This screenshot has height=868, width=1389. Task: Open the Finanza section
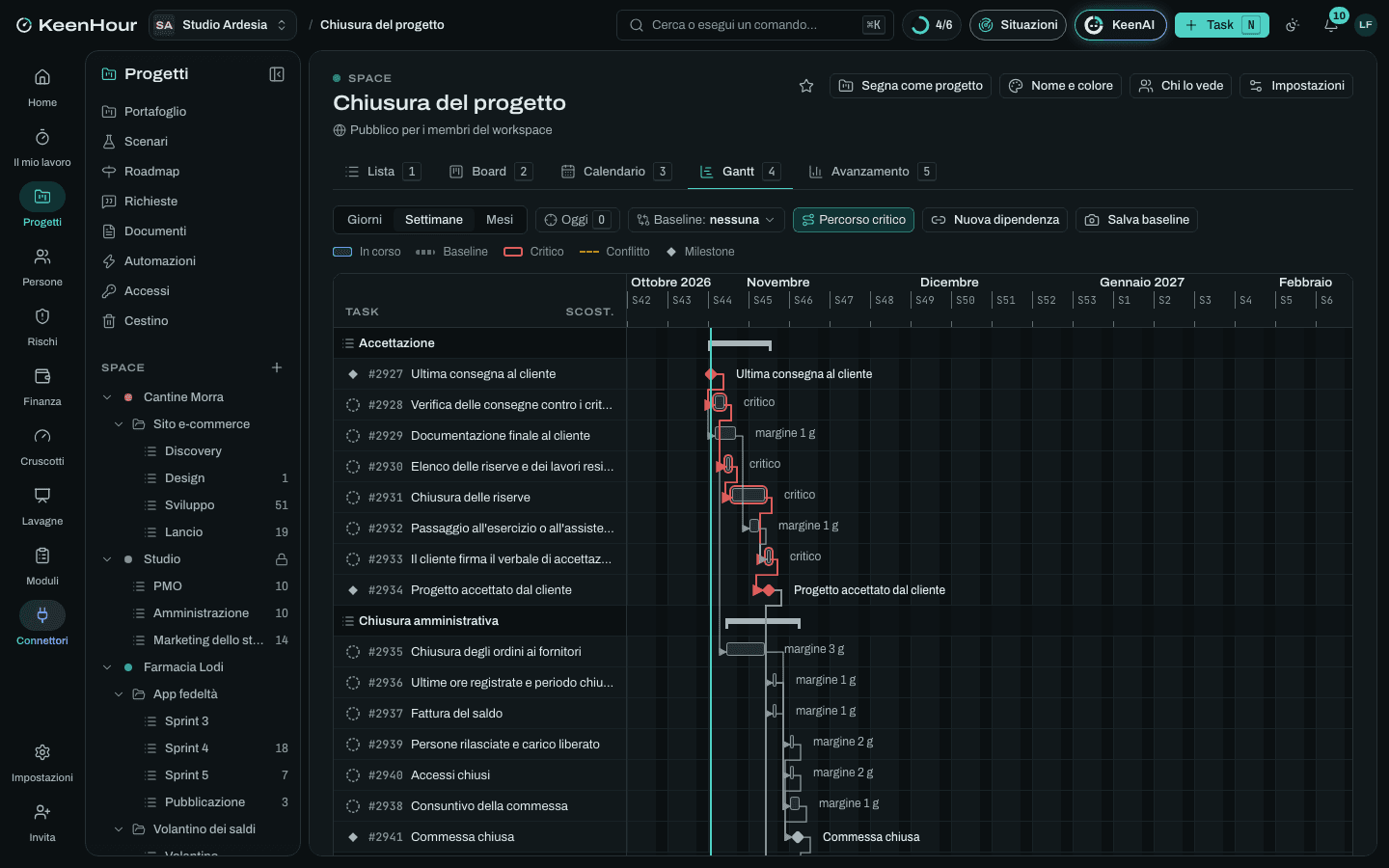tap(42, 386)
